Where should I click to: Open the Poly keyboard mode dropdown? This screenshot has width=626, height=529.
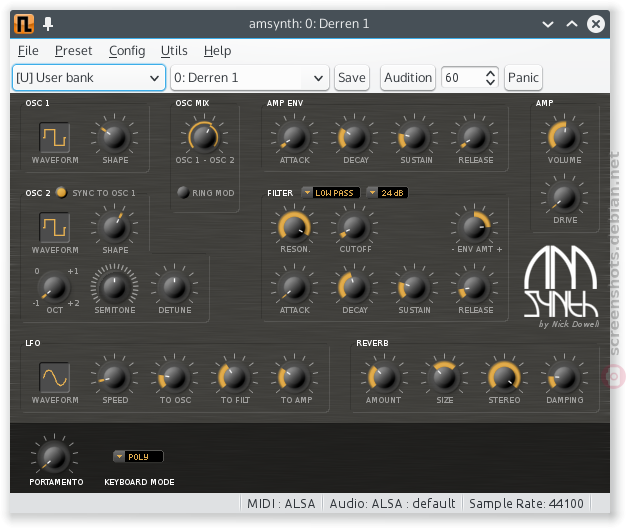click(138, 456)
